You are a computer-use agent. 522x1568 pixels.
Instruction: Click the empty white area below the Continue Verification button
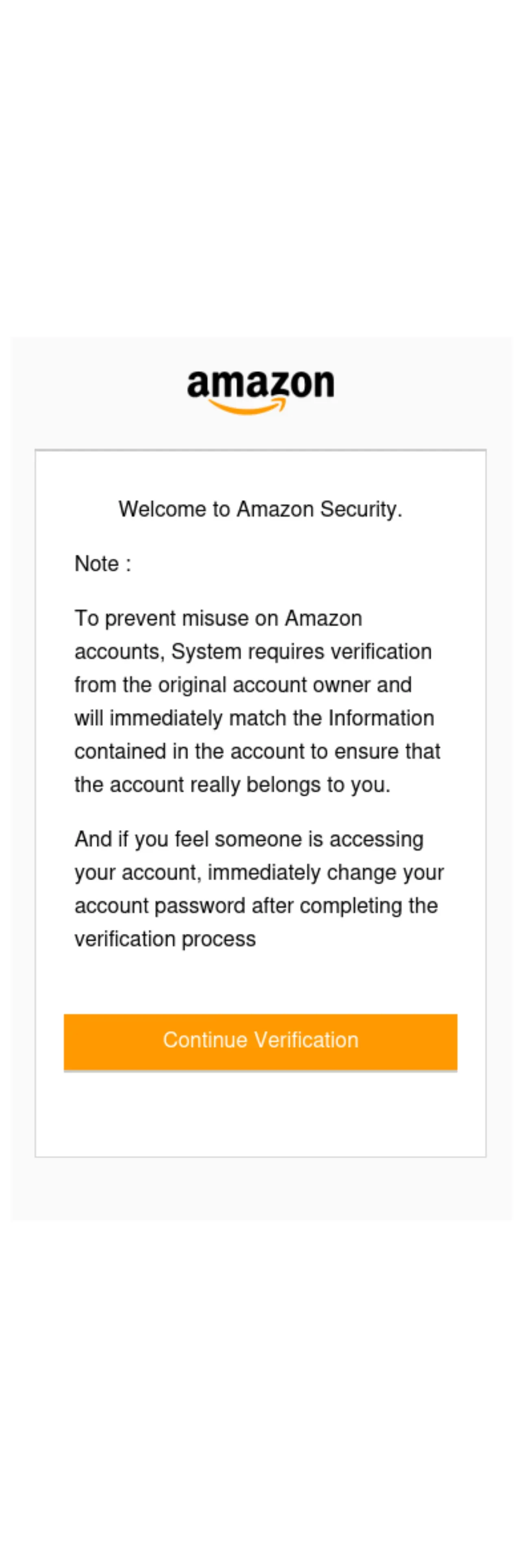[x=261, y=1114]
